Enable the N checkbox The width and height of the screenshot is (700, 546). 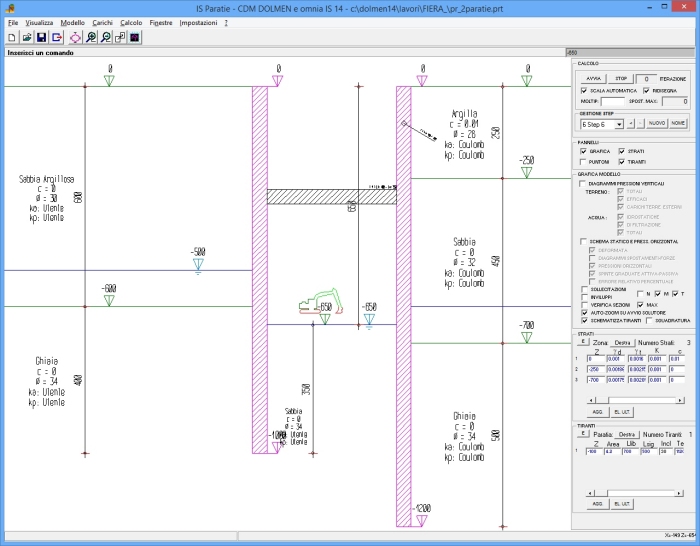pos(640,294)
